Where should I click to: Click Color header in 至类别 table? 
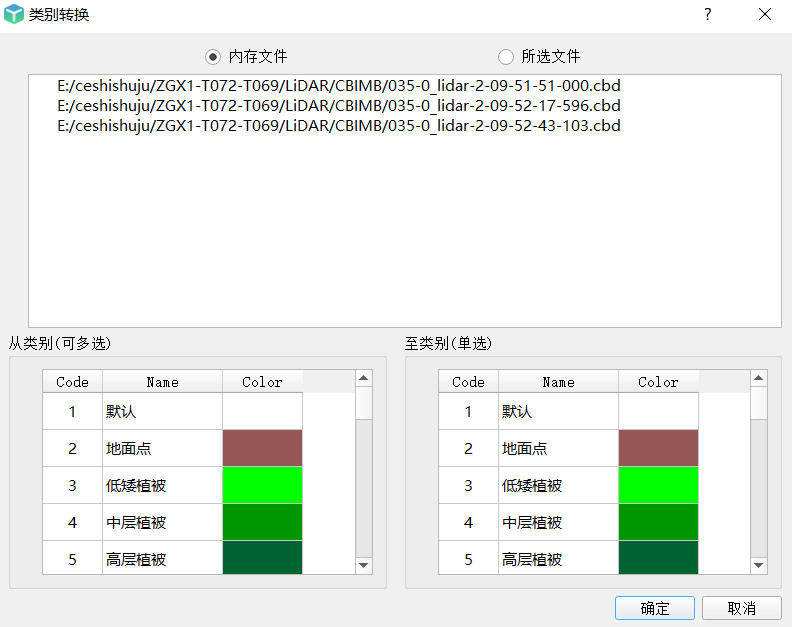pyautogui.click(x=658, y=382)
